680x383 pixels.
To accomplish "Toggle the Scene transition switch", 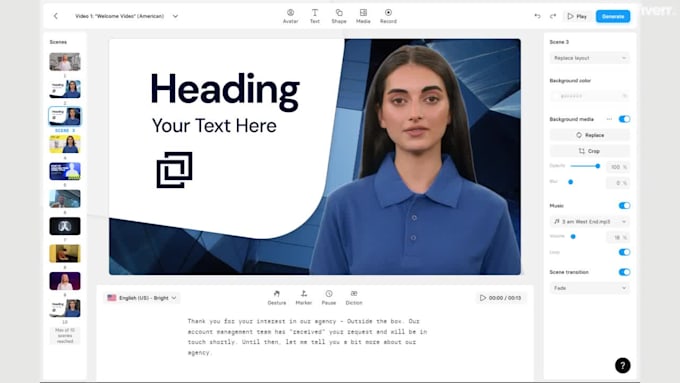I will tap(624, 272).
